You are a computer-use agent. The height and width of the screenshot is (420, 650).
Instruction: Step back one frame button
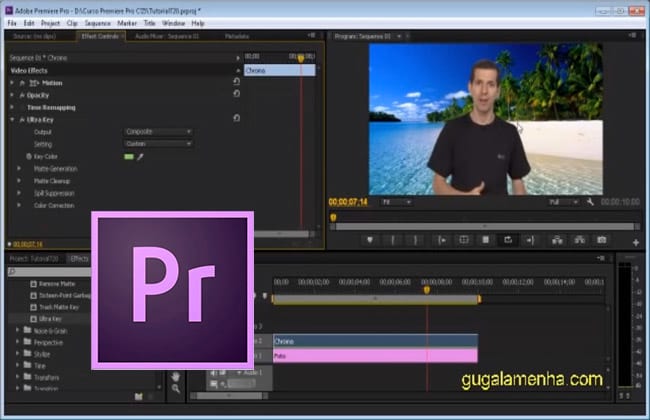point(464,240)
